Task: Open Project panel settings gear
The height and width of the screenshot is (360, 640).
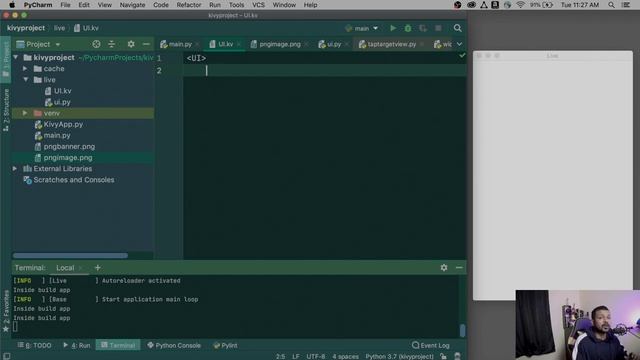Action: pos(131,44)
